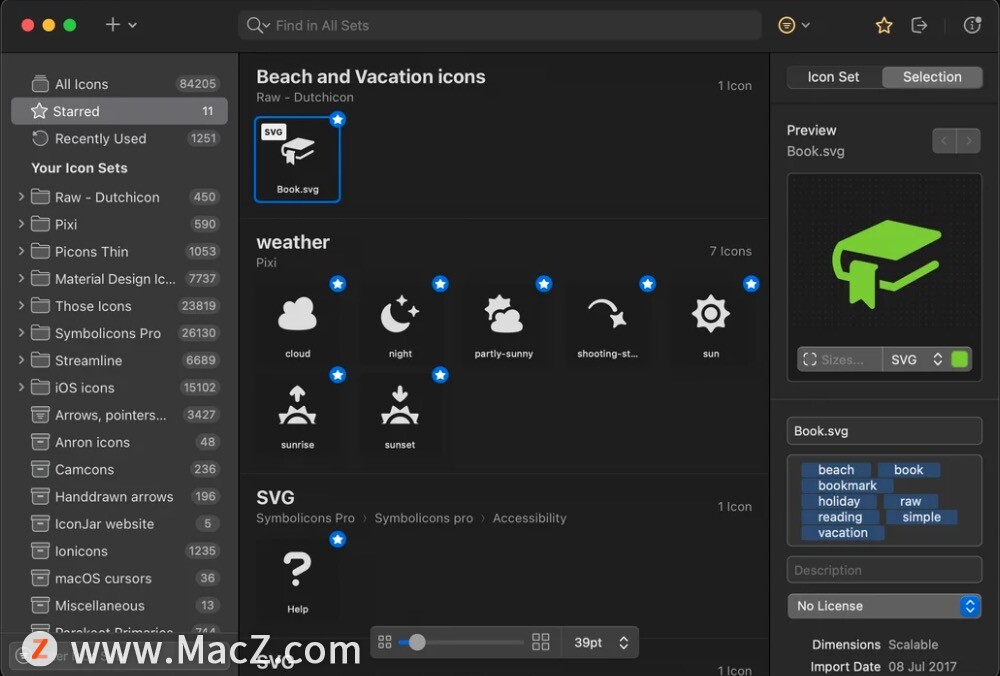The width and height of the screenshot is (1000, 676).
Task: Click the Description field
Action: (x=884, y=570)
